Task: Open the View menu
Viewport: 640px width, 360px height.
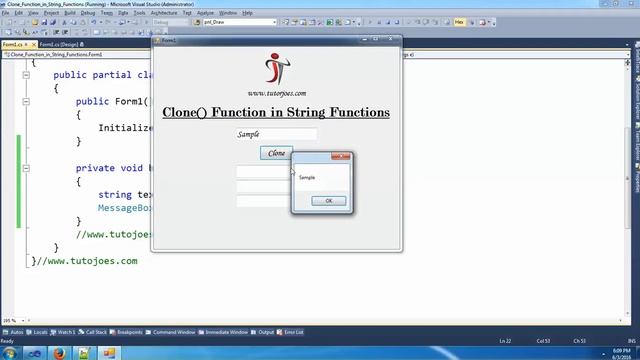Action: pos(33,13)
